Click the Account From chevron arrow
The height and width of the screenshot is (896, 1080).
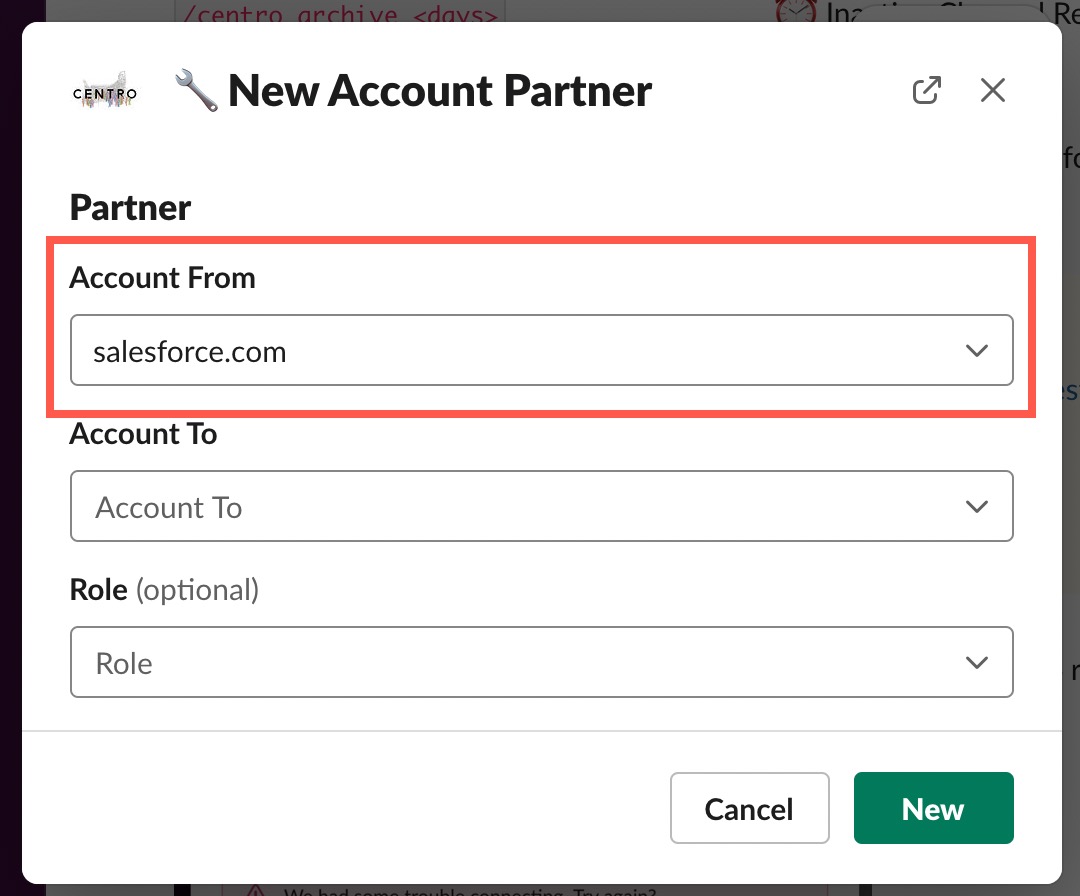click(977, 351)
